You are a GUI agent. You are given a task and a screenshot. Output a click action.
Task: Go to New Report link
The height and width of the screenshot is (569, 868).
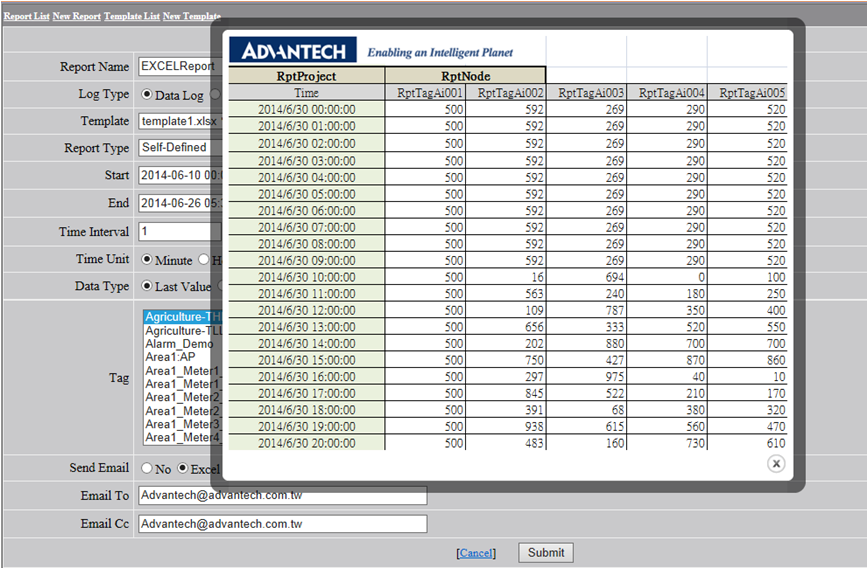coord(76,17)
